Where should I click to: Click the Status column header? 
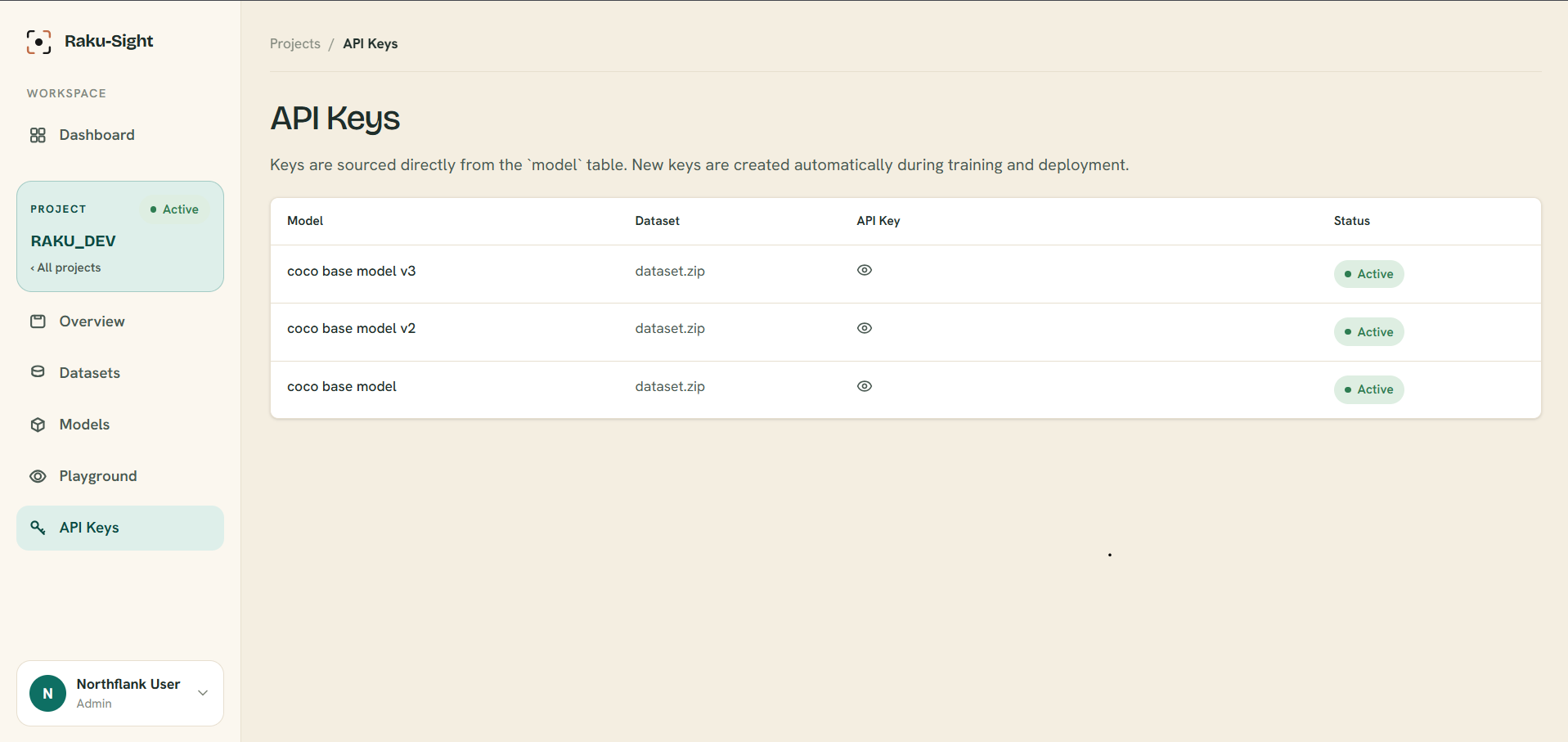tap(1352, 221)
